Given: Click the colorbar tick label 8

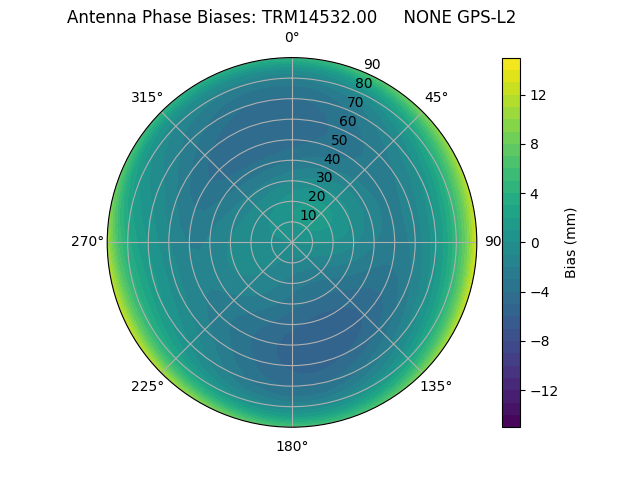Looking at the screenshot, I should (x=533, y=144).
